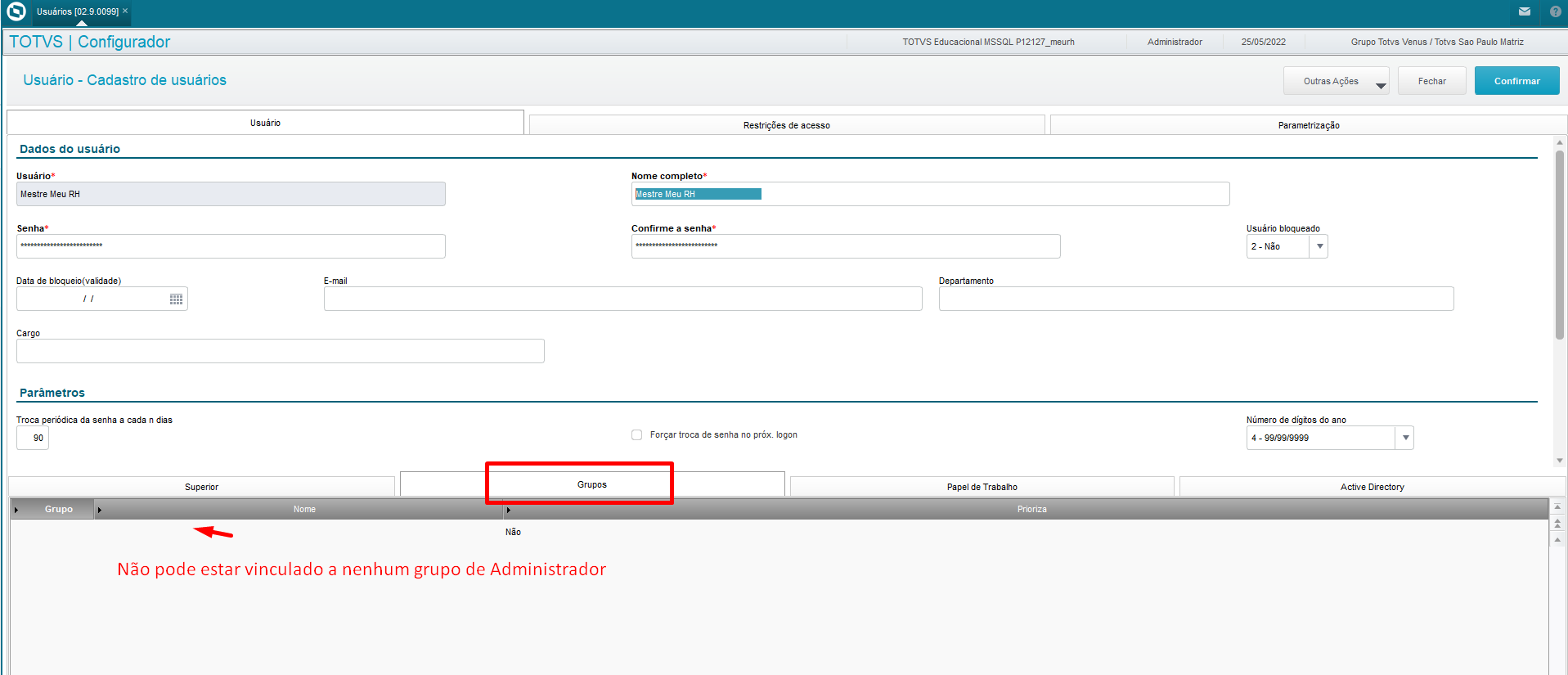Select the Grupos sub-tab
The width and height of the screenshot is (1568, 675).
592,484
